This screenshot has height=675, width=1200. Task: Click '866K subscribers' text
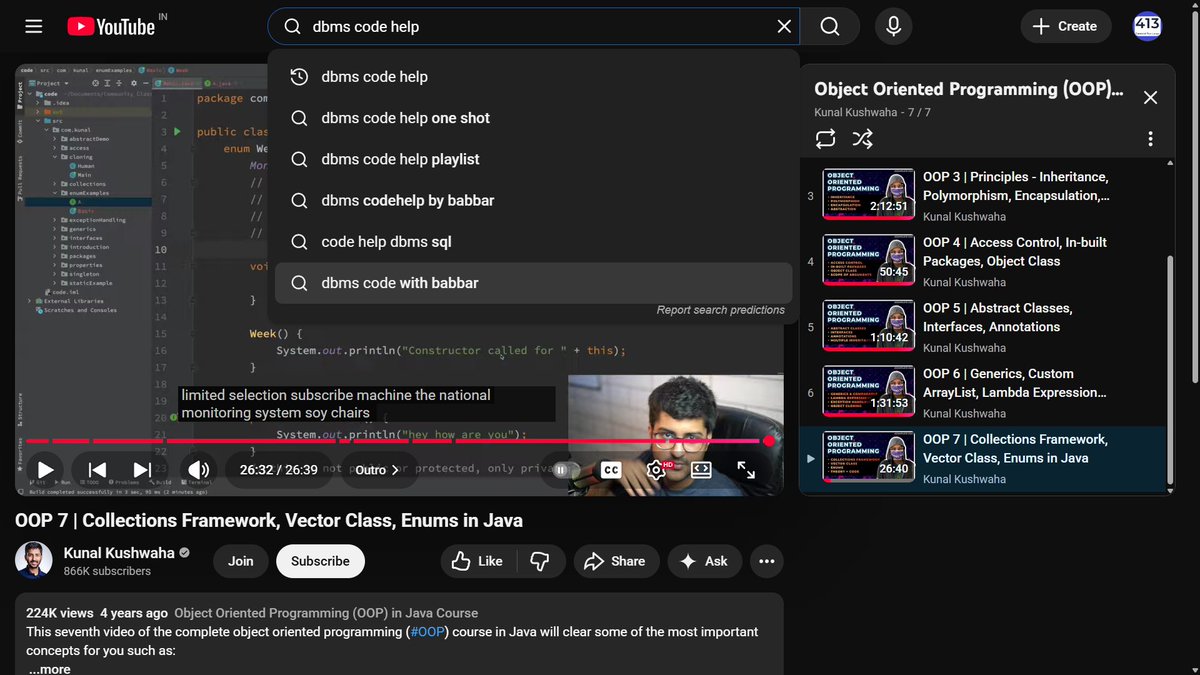click(x=107, y=571)
